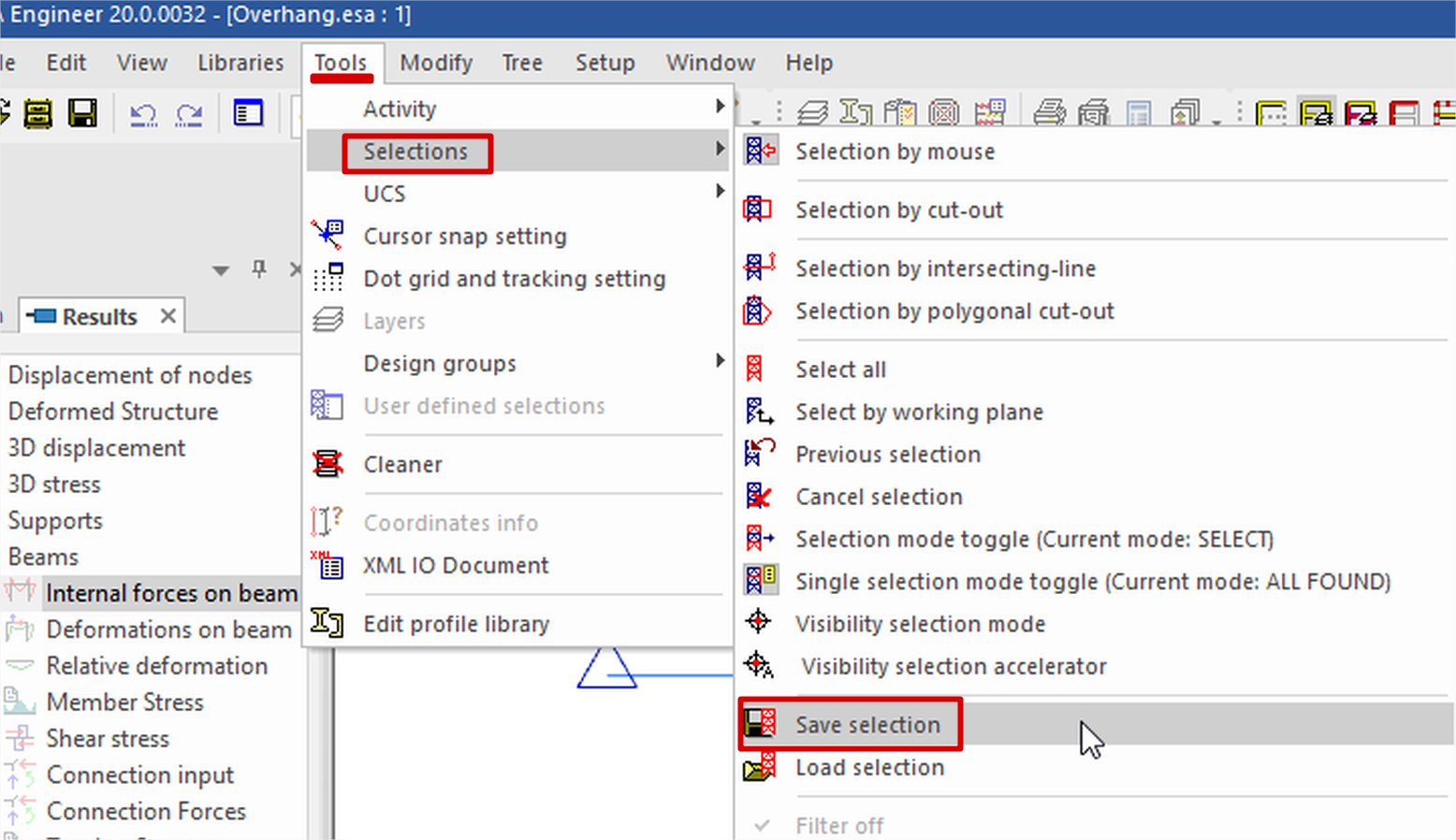1456x840 pixels.
Task: Choose Save selection from the submenu
Action: pos(867,725)
